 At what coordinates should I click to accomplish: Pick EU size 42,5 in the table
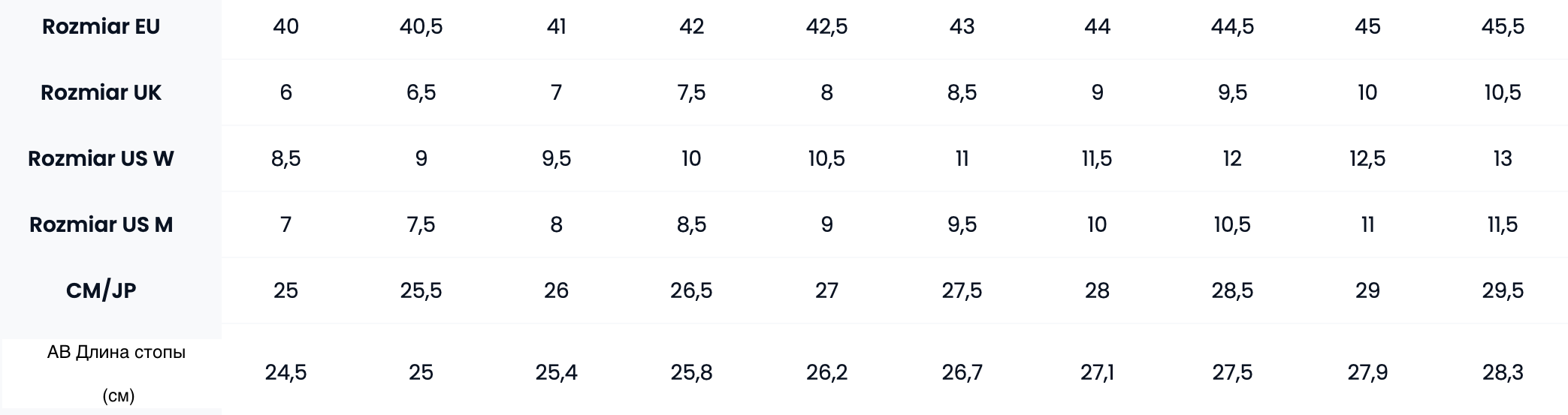826,27
